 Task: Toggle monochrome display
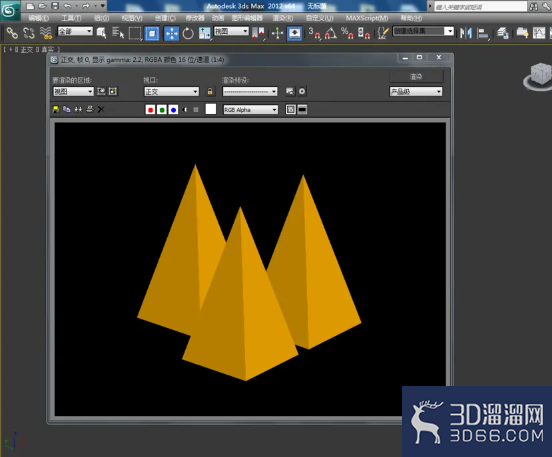pyautogui.click(x=196, y=110)
